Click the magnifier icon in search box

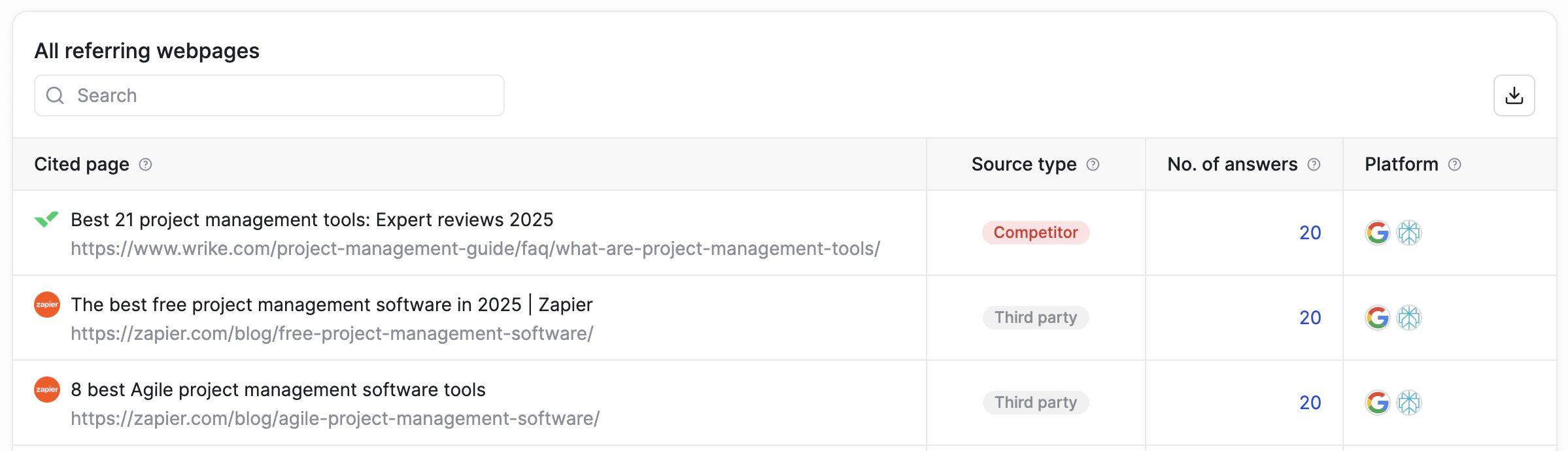(x=56, y=95)
